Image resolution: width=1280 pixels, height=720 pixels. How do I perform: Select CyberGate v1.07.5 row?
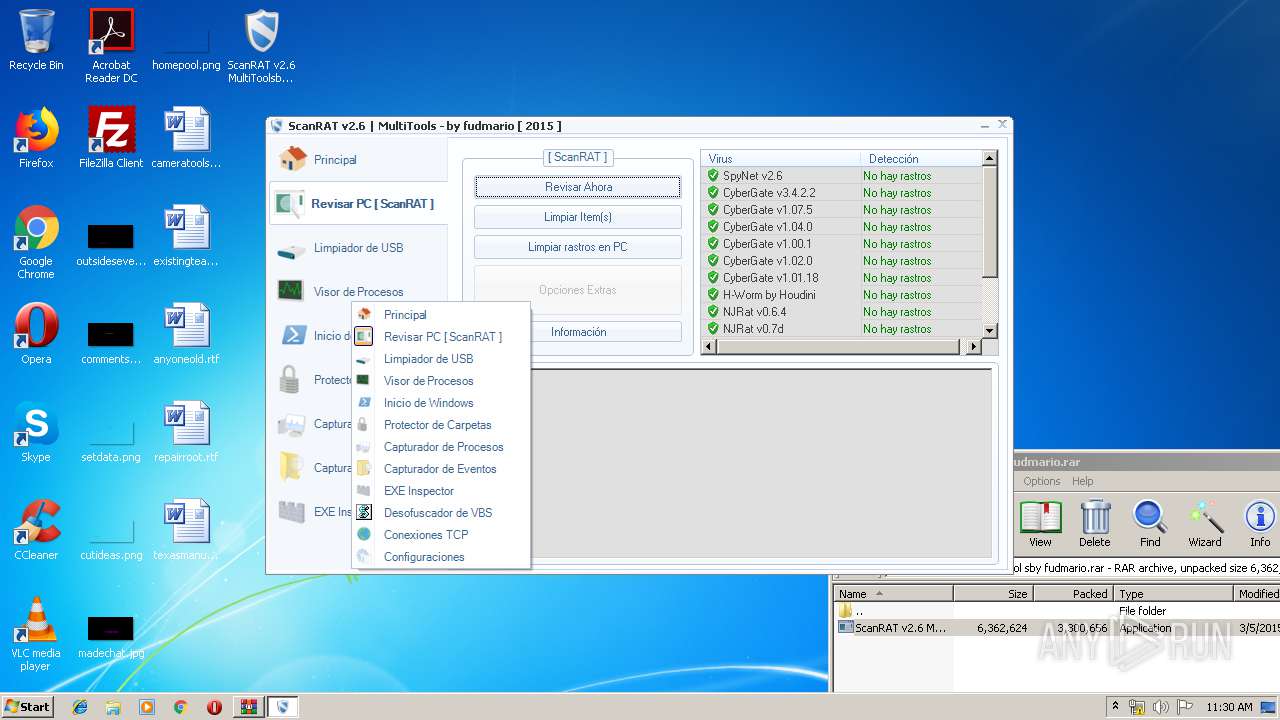[842, 210]
